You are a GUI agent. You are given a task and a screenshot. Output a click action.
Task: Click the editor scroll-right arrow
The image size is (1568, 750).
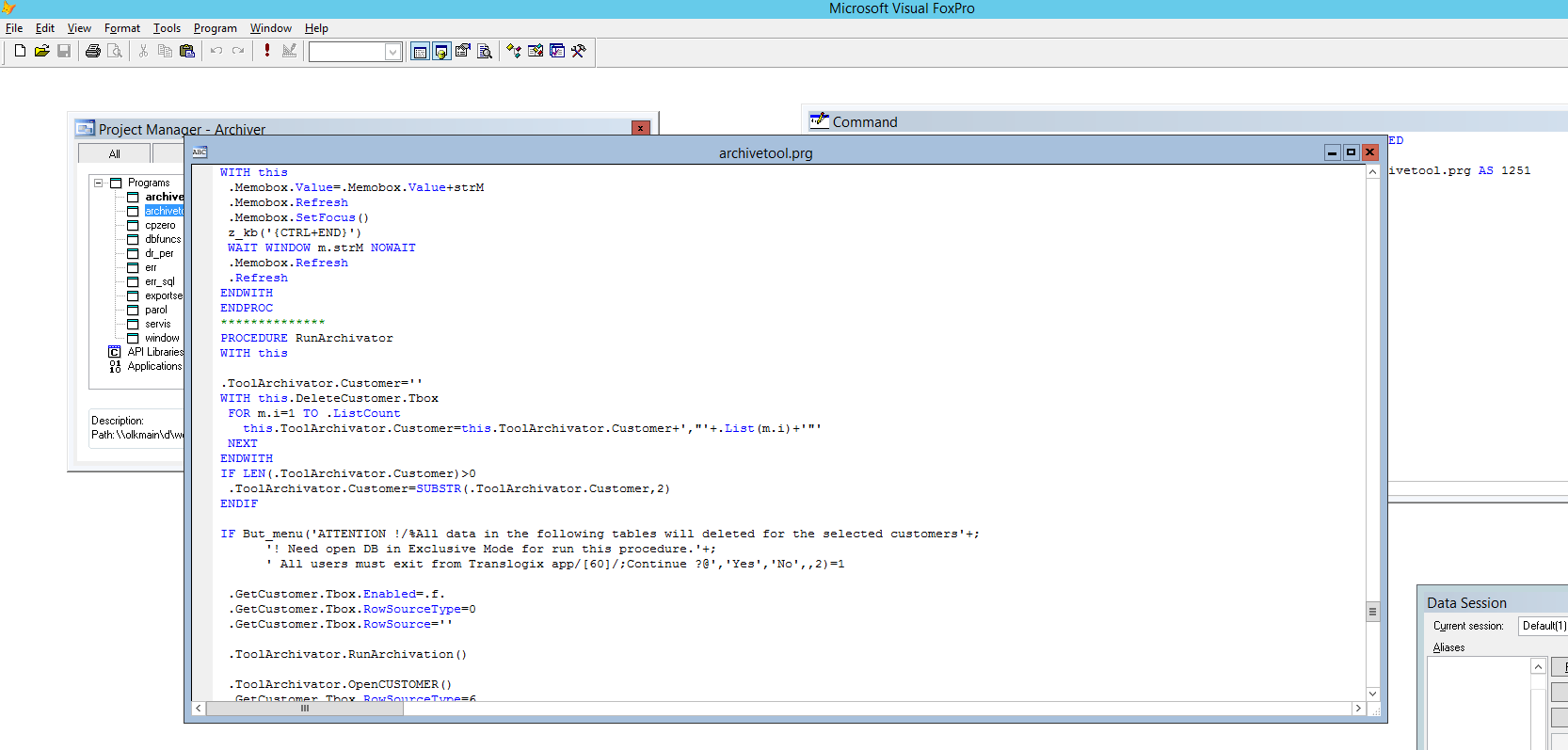click(x=1358, y=709)
